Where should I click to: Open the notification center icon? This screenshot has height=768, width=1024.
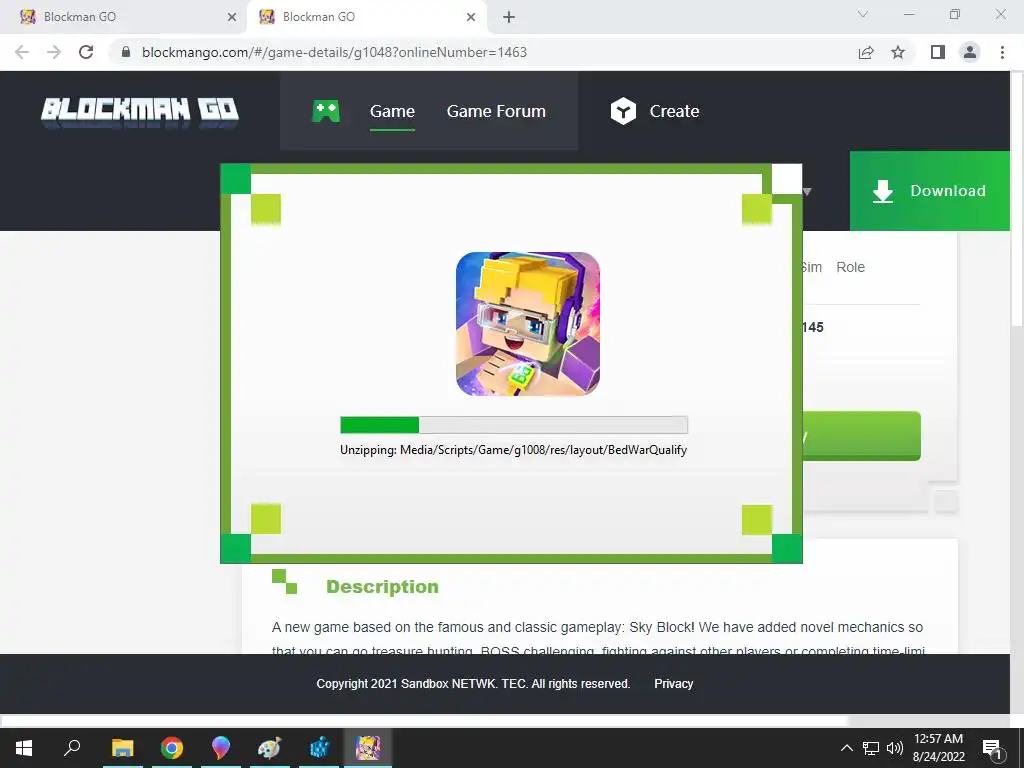click(993, 749)
